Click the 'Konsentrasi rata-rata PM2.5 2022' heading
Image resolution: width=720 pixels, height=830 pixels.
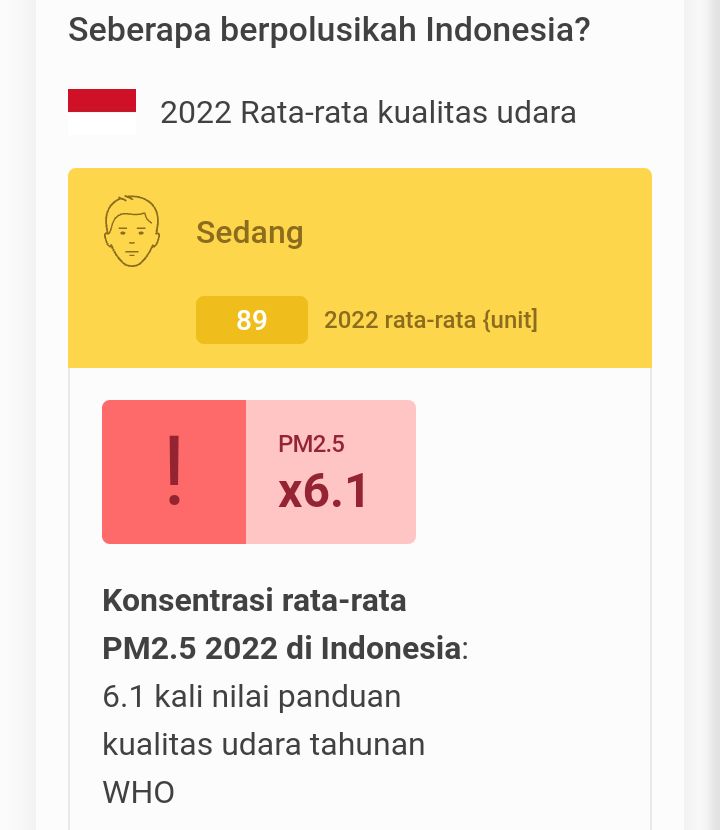tap(285, 624)
